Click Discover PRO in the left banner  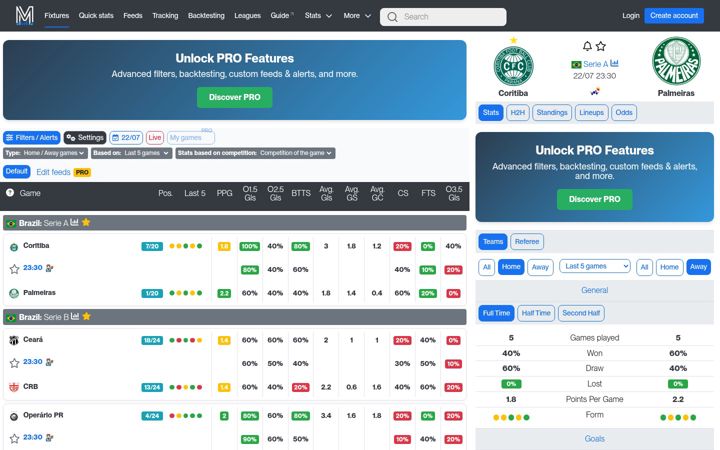235,97
